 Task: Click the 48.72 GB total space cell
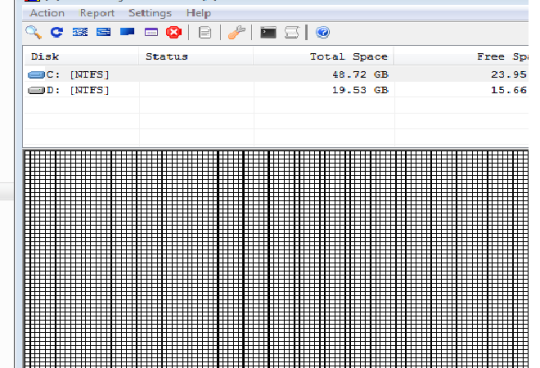coord(360,74)
